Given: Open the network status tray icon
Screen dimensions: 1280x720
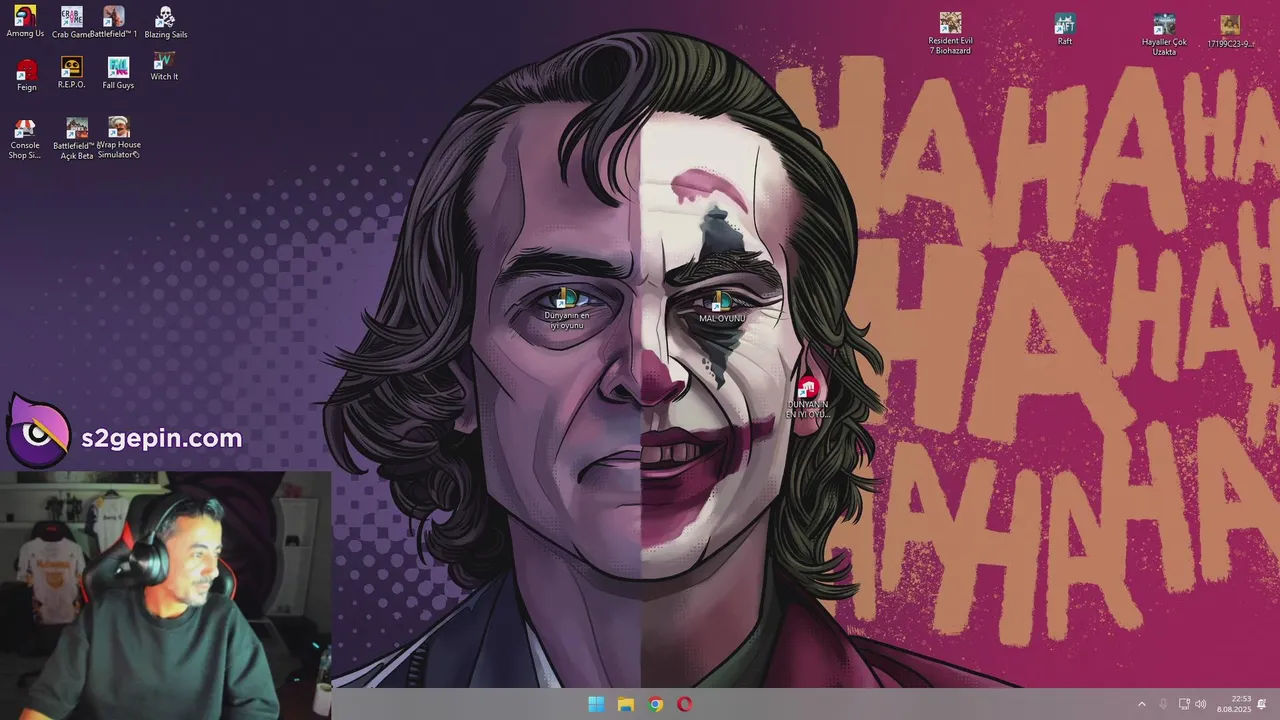Looking at the screenshot, I should [1184, 704].
